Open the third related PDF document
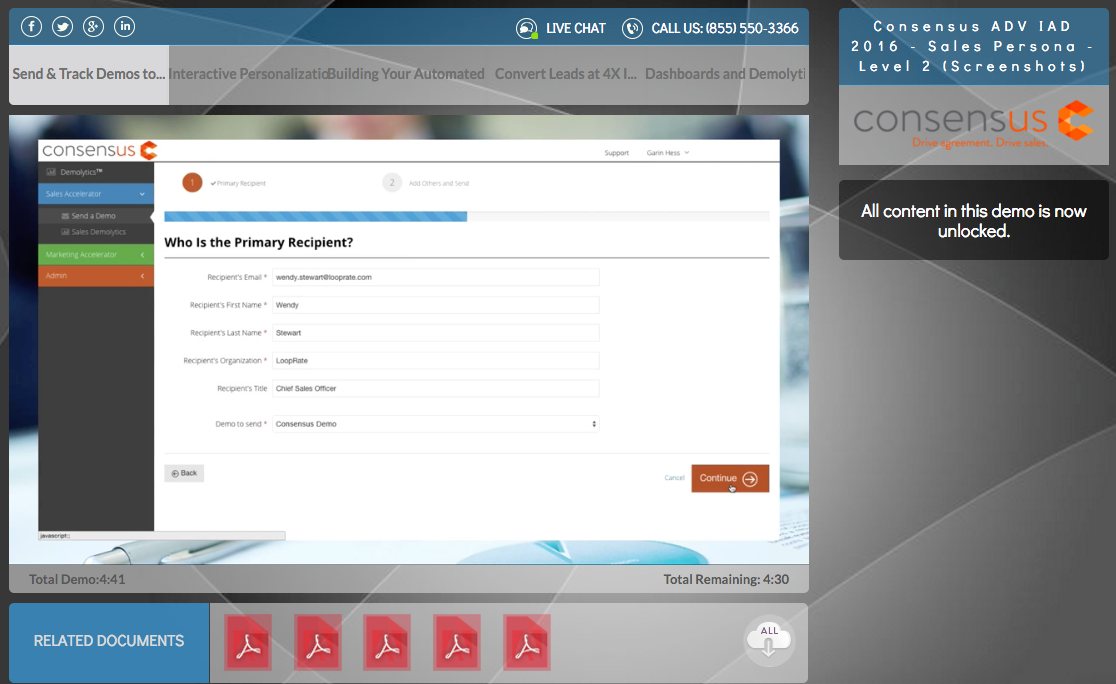This screenshot has height=684, width=1116. point(386,643)
